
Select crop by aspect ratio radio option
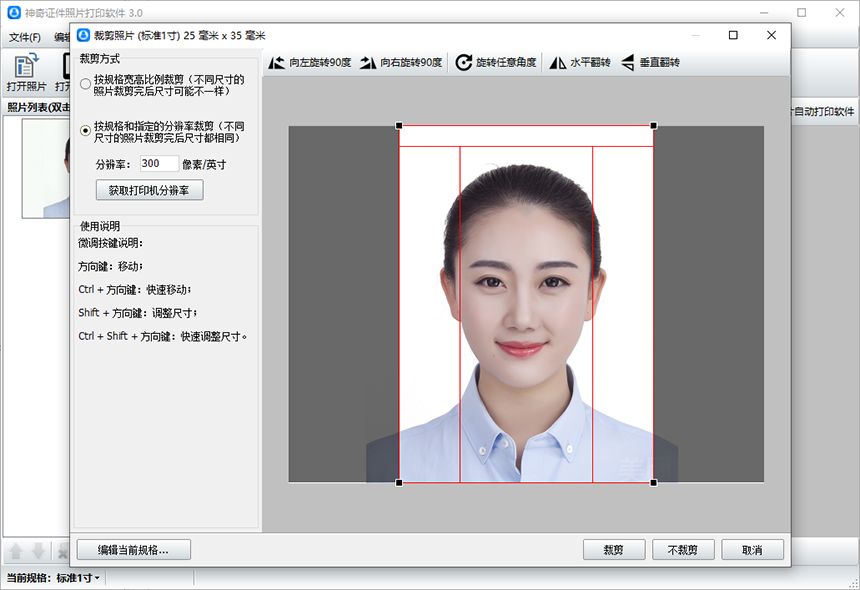tap(85, 84)
